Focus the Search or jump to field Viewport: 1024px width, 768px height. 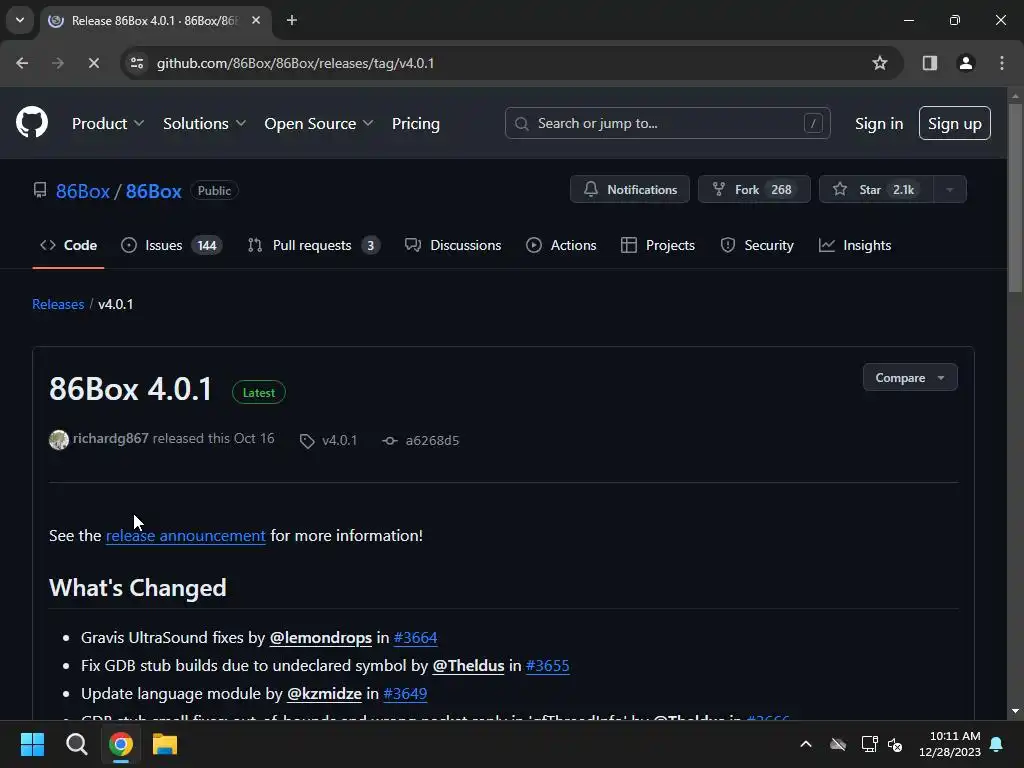(x=667, y=123)
